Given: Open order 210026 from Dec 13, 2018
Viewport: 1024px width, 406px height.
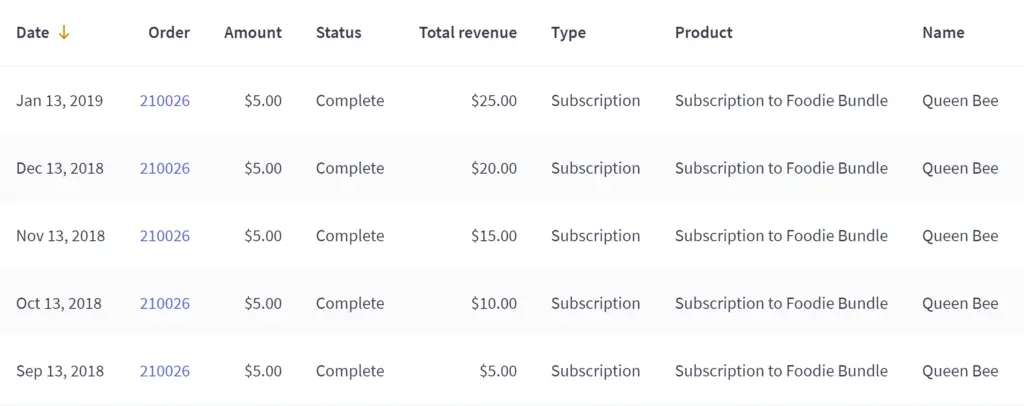Looking at the screenshot, I should pos(165,168).
